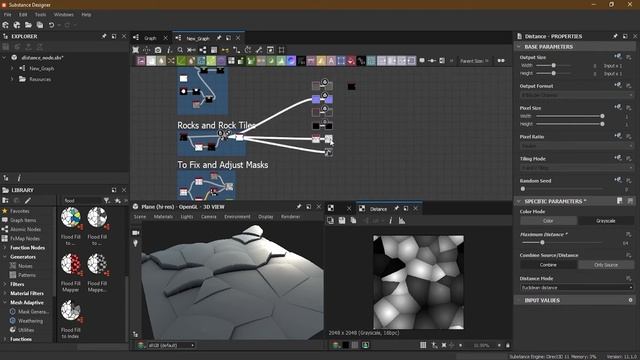Screen dimensions: 640x360
Task: Click the share-nodes icon in graph toolbar
Action: tap(203, 50)
